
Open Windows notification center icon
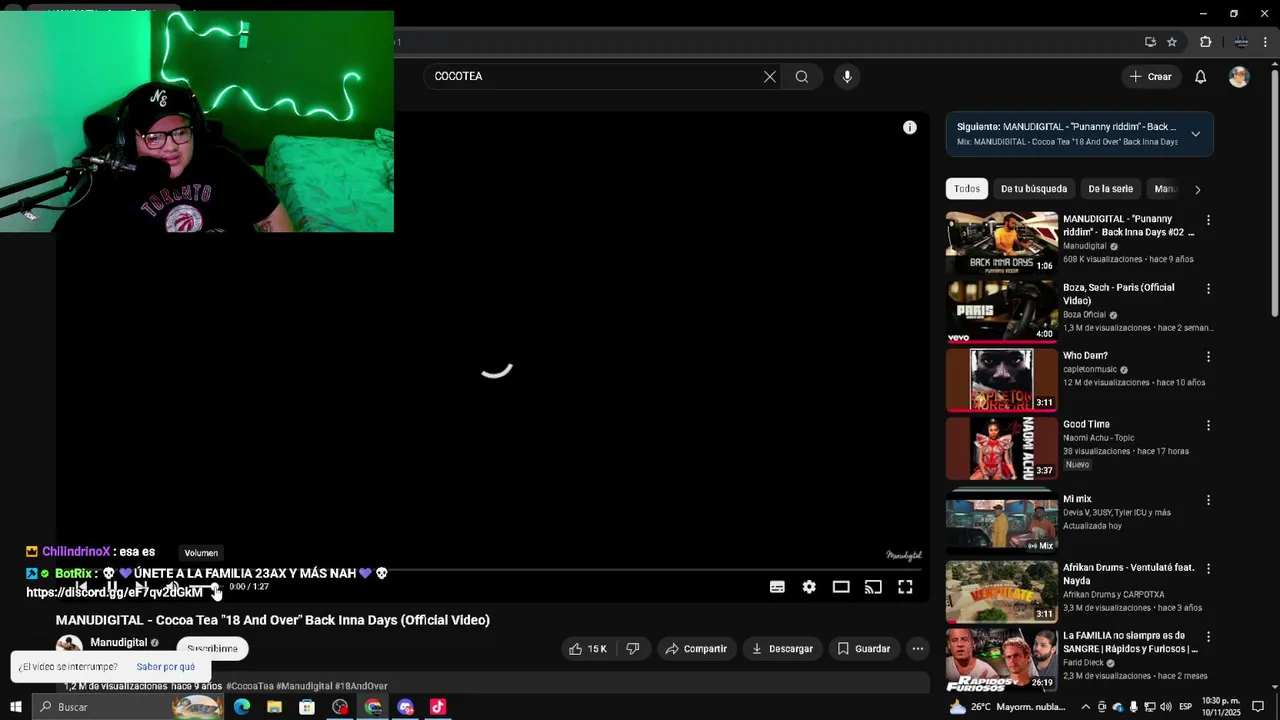[1258, 707]
